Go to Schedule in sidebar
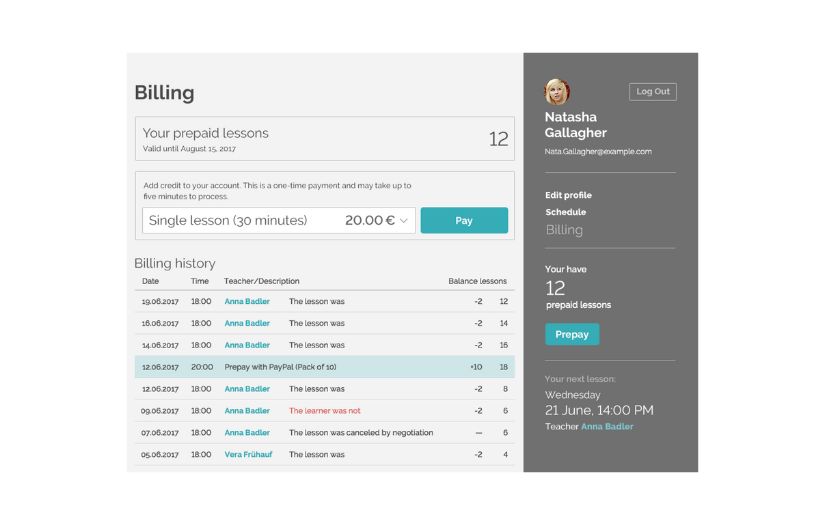Image resolution: width=825 pixels, height=525 pixels. tap(565, 212)
